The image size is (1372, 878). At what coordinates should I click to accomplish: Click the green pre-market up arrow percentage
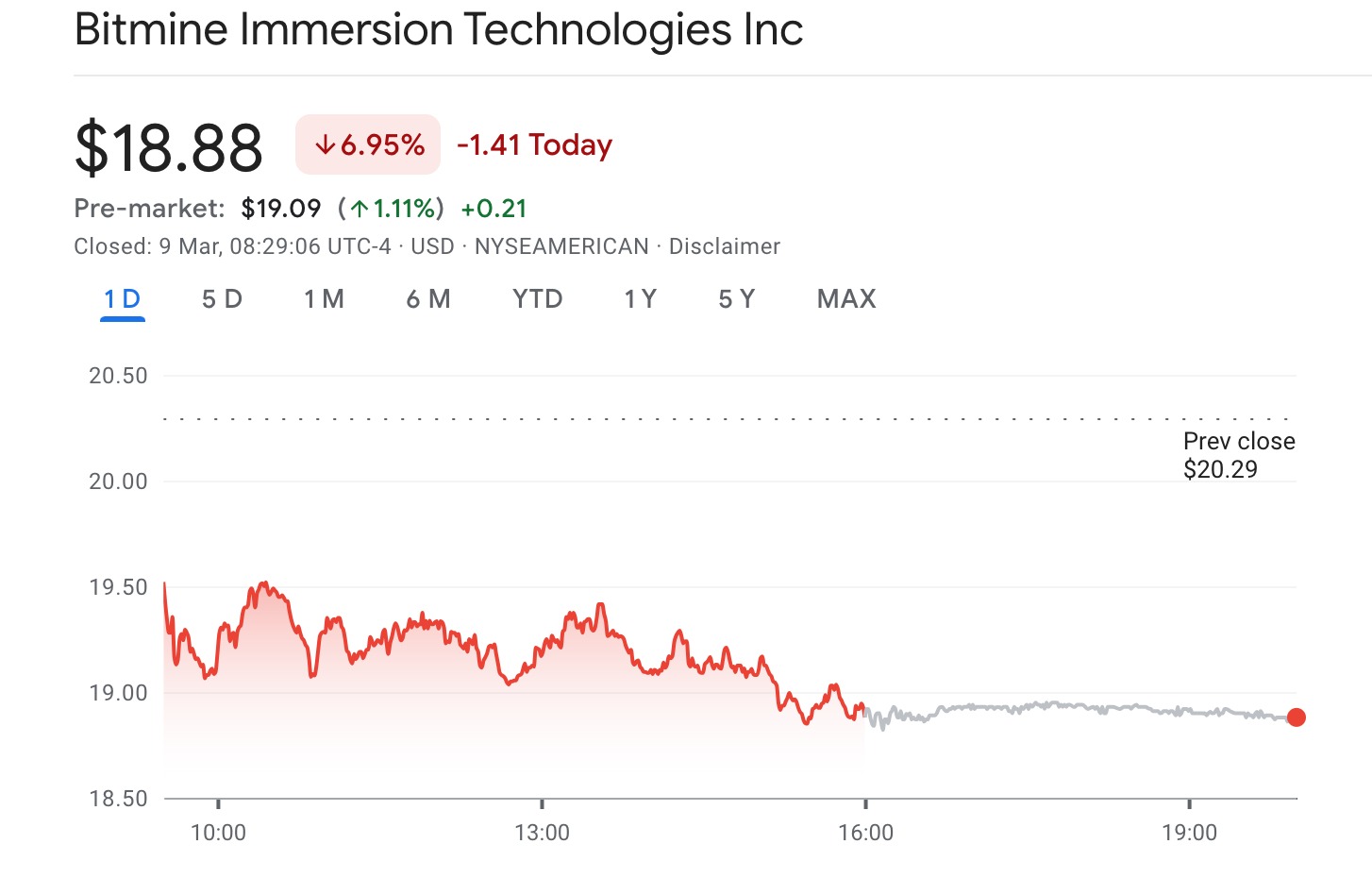pos(391,209)
